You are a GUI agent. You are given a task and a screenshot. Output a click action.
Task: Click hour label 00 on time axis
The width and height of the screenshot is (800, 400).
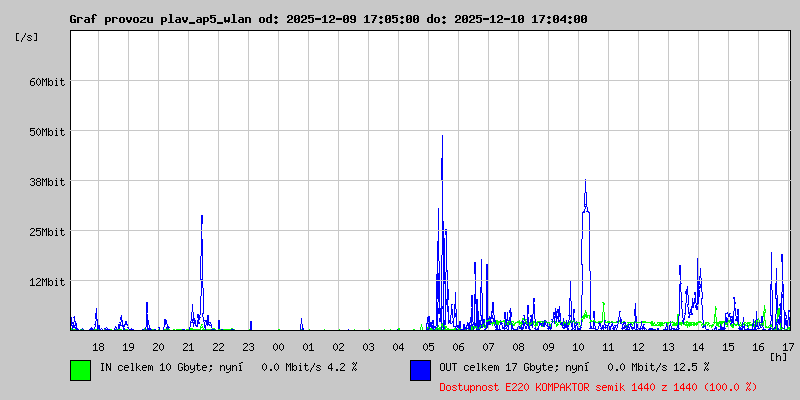[x=279, y=347]
